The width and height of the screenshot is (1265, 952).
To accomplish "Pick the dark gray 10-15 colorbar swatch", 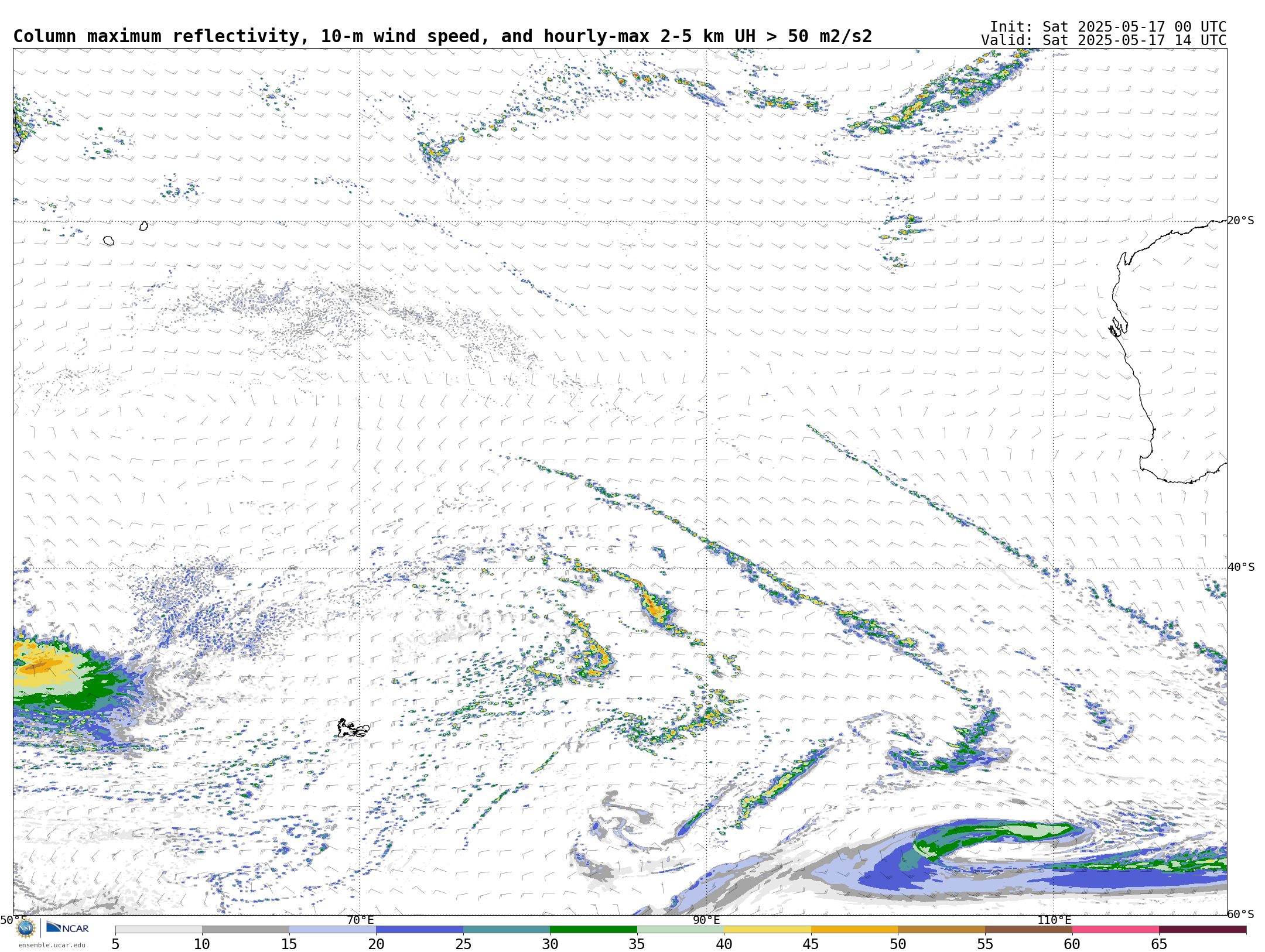I will [x=245, y=929].
